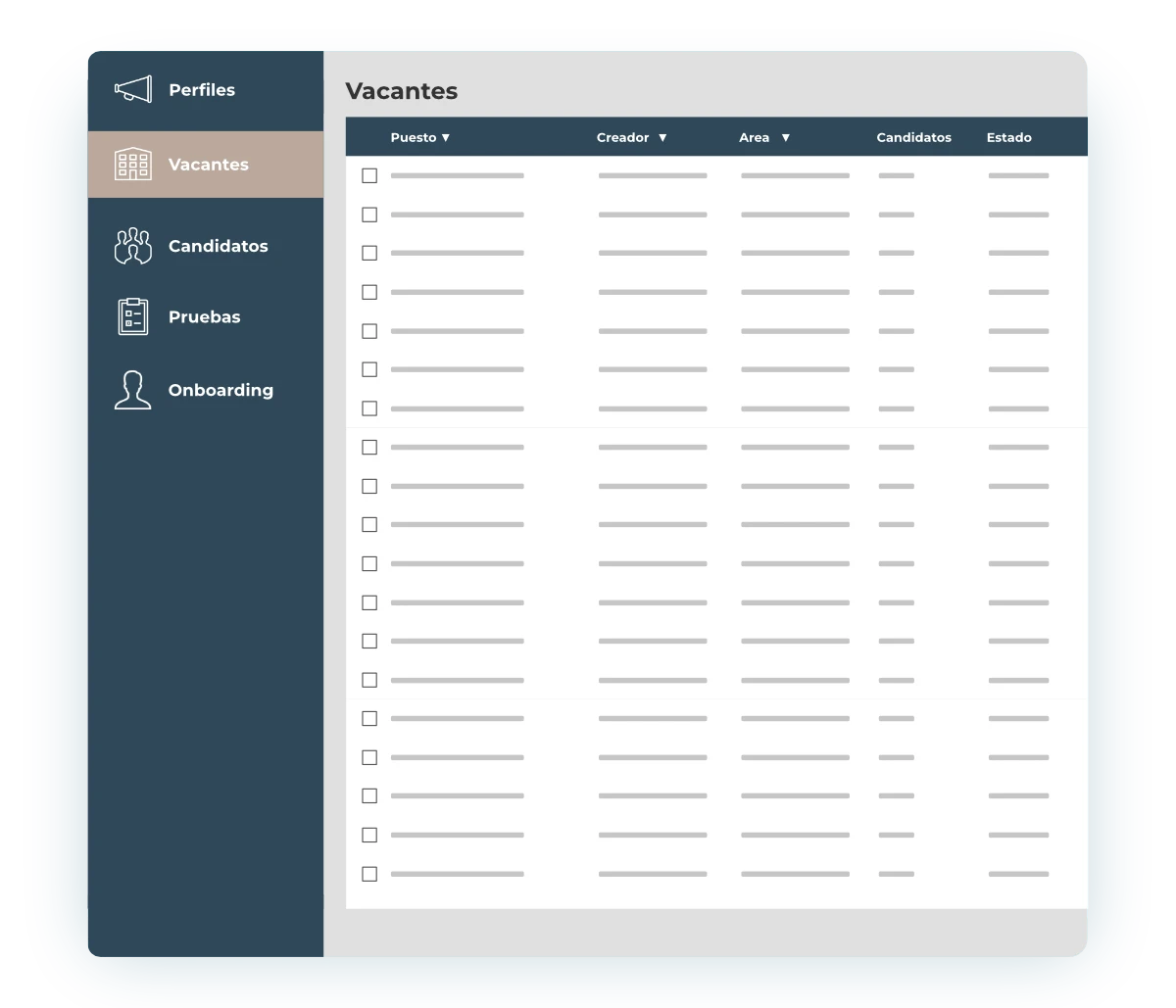Open the Puesto column sort arrow
The image size is (1176, 1008).
pos(446,138)
